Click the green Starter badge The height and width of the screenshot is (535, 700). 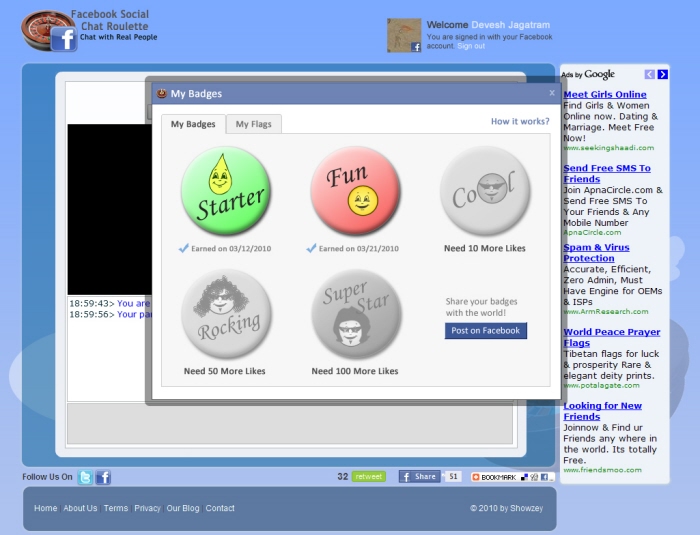(x=226, y=191)
